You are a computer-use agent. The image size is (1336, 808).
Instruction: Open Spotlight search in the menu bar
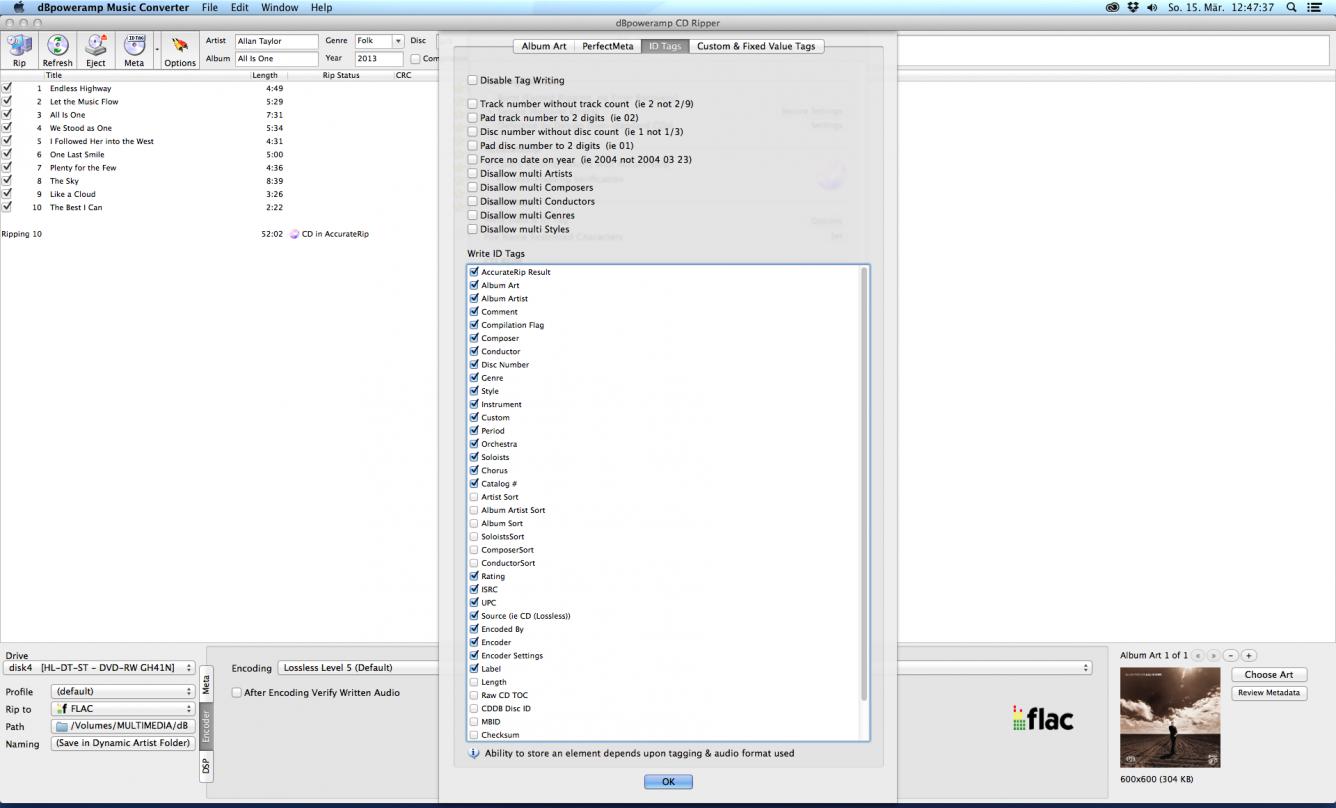coord(1291,7)
